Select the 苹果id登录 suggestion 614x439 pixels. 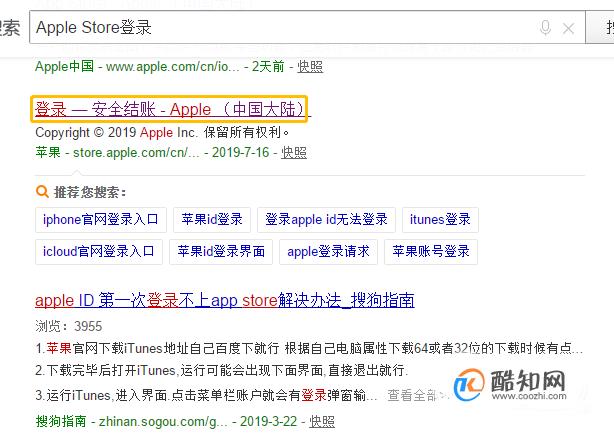point(212,220)
